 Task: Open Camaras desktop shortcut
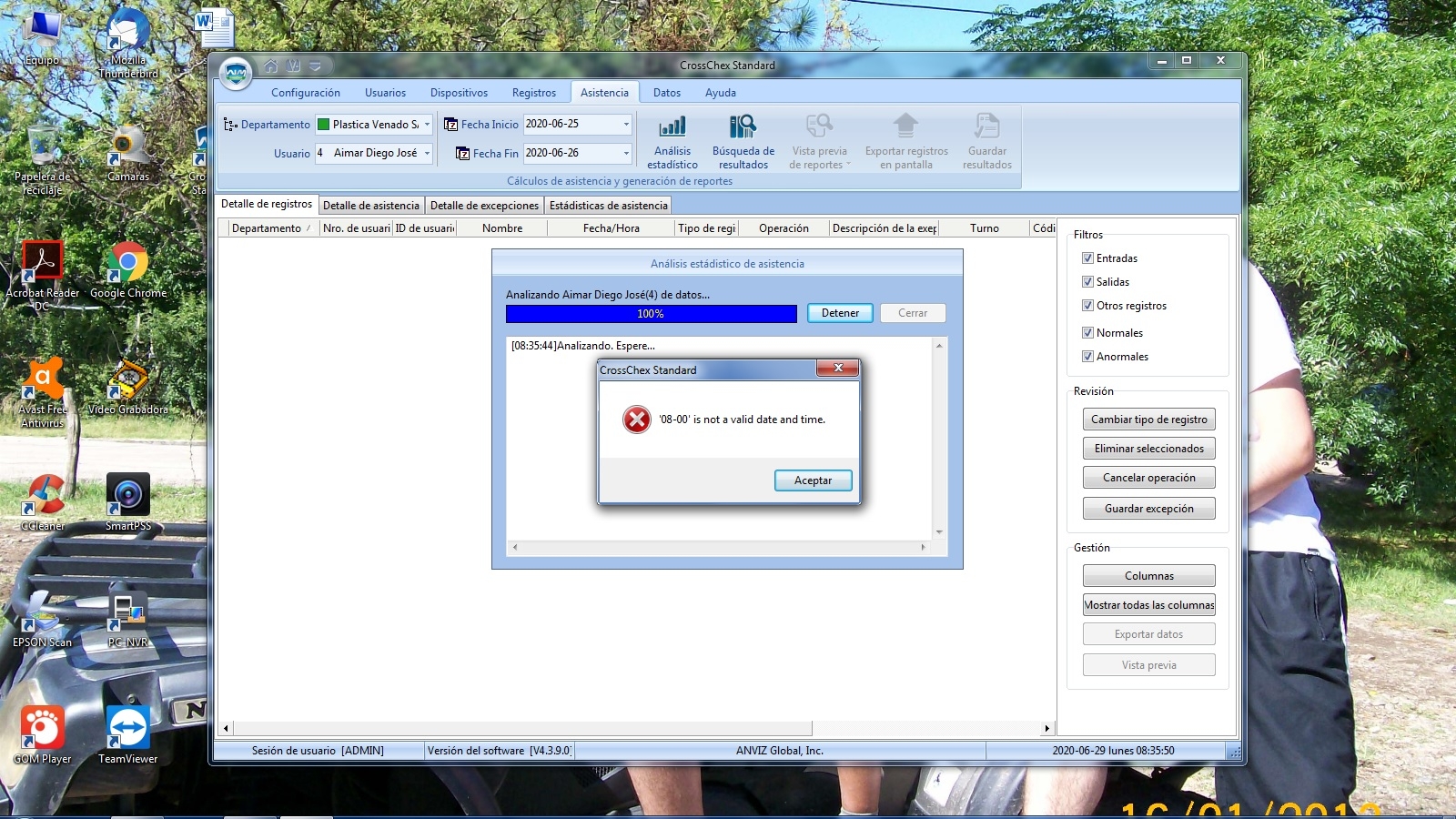coord(128,153)
